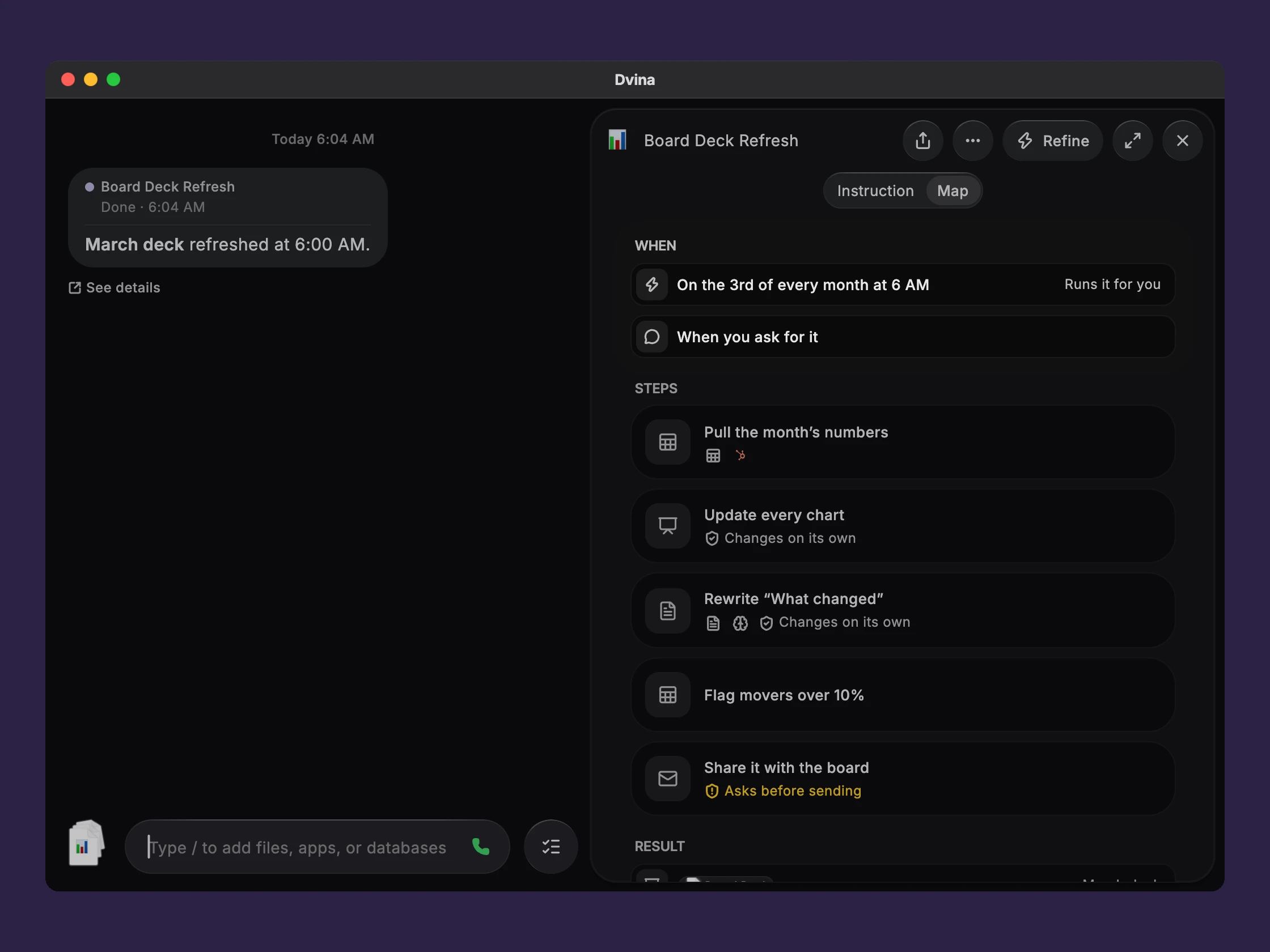Open 'Pull the month's numbers' step
1270x952 pixels.
[903, 442]
